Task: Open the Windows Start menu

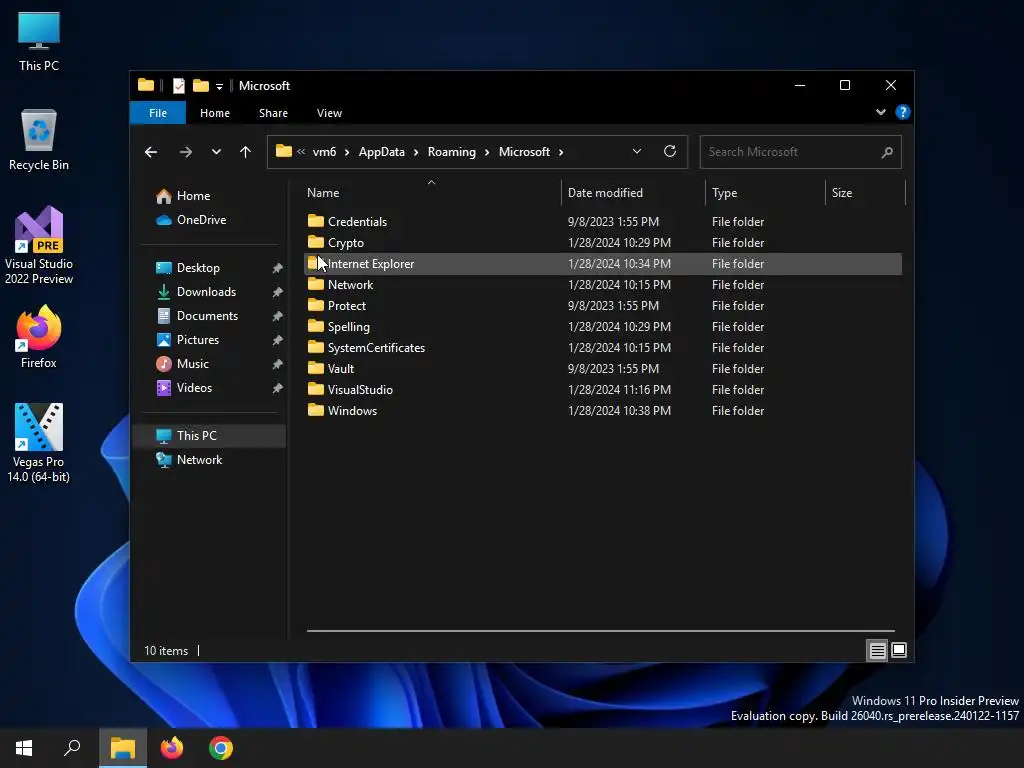Action: (x=24, y=748)
